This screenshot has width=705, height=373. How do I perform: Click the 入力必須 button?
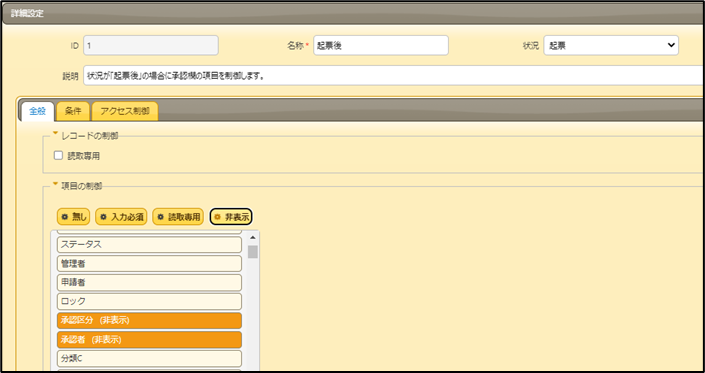click(121, 217)
